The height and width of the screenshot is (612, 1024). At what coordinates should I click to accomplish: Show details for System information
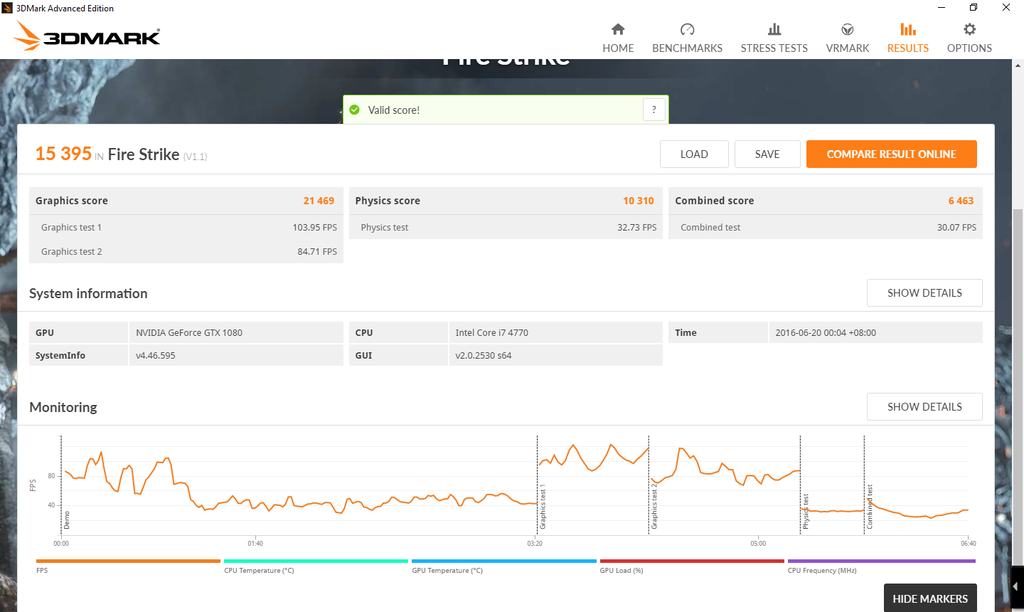pyautogui.click(x=924, y=293)
